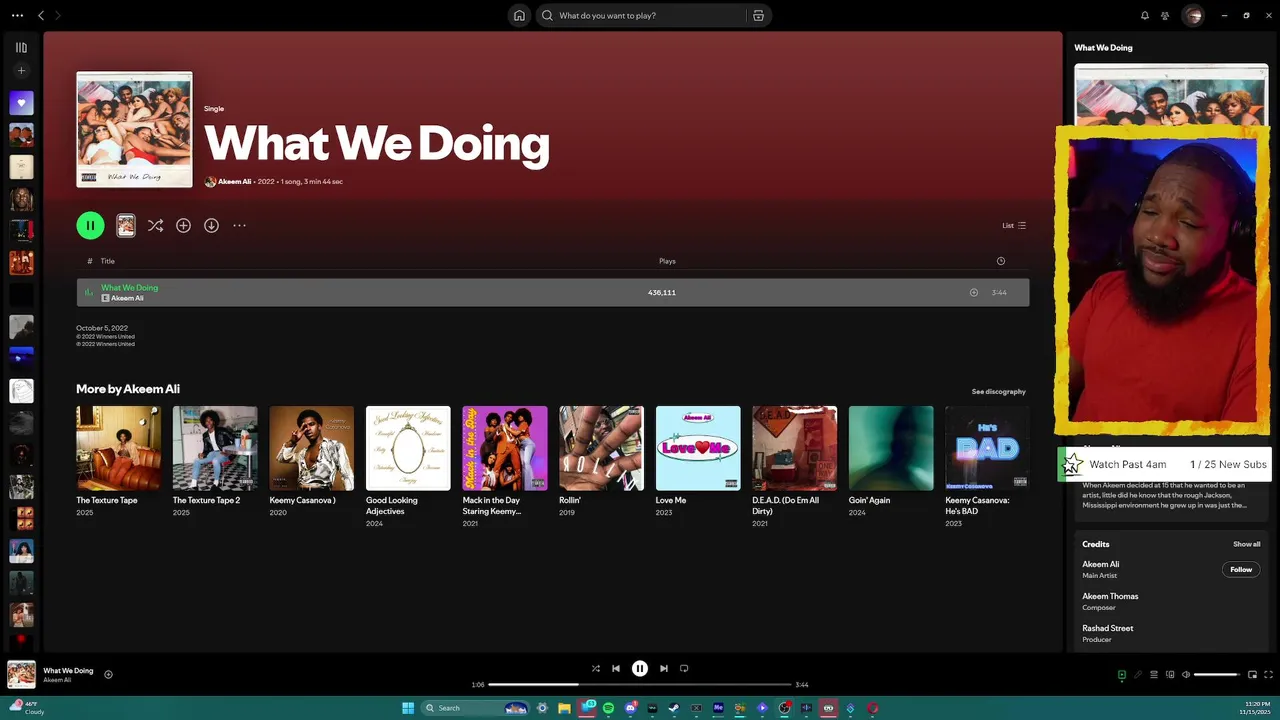Open more options for the album
1280x720 pixels.
point(239,226)
